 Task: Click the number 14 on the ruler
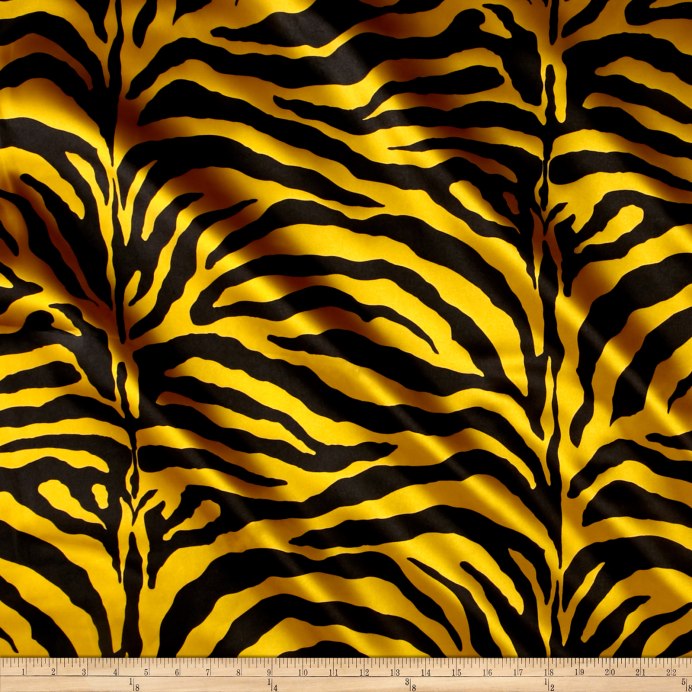pos(425,672)
